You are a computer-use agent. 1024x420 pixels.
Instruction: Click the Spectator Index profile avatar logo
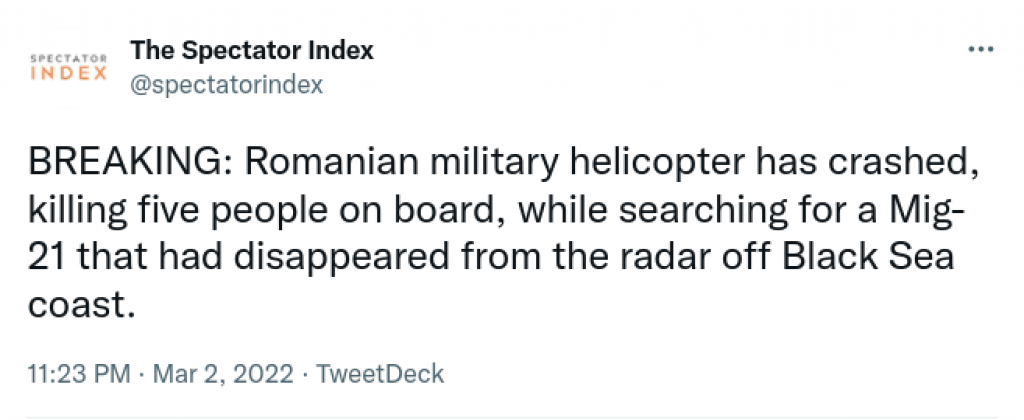click(69, 67)
